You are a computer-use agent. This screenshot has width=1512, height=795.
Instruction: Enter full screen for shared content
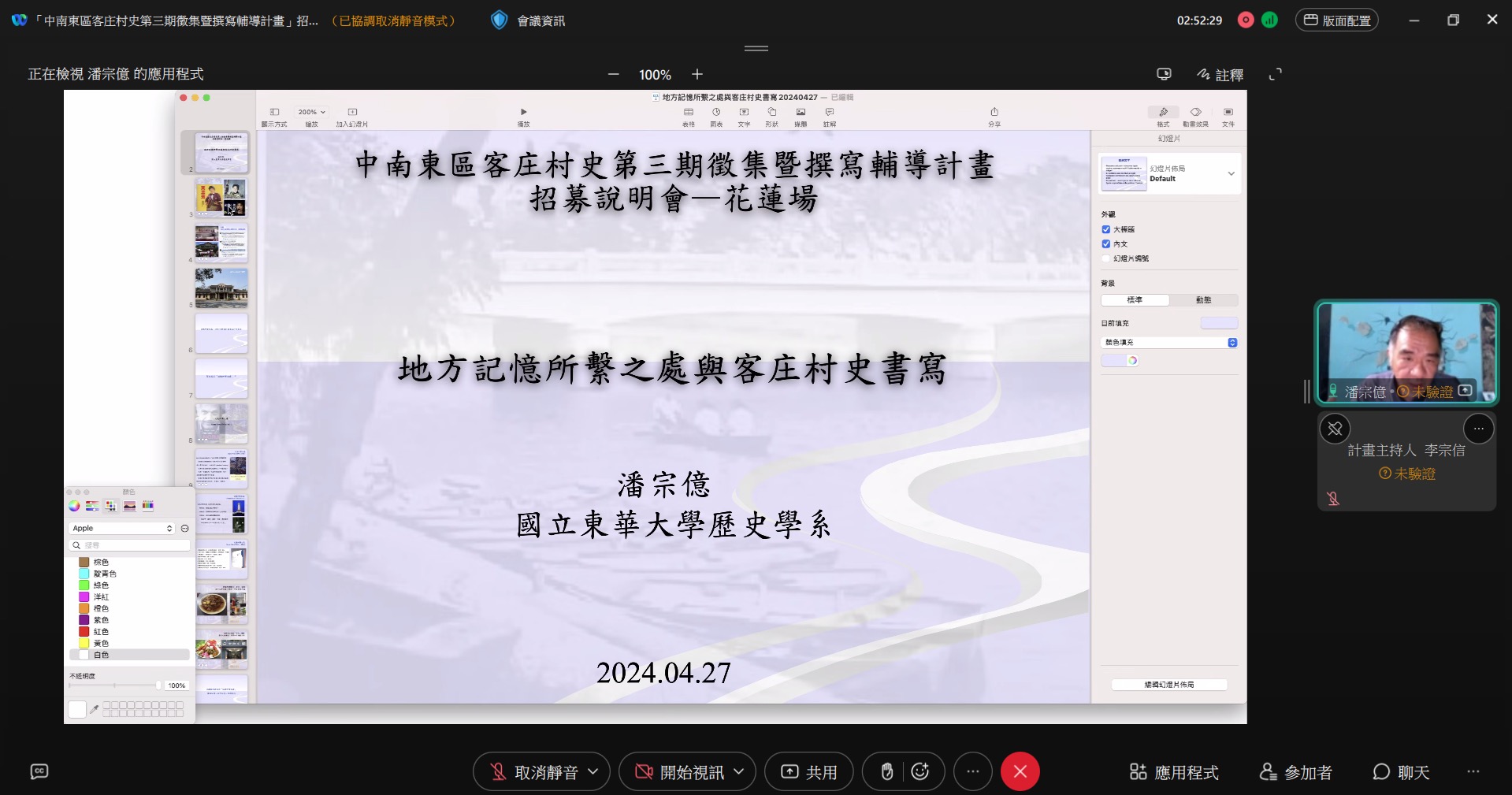[x=1276, y=74]
